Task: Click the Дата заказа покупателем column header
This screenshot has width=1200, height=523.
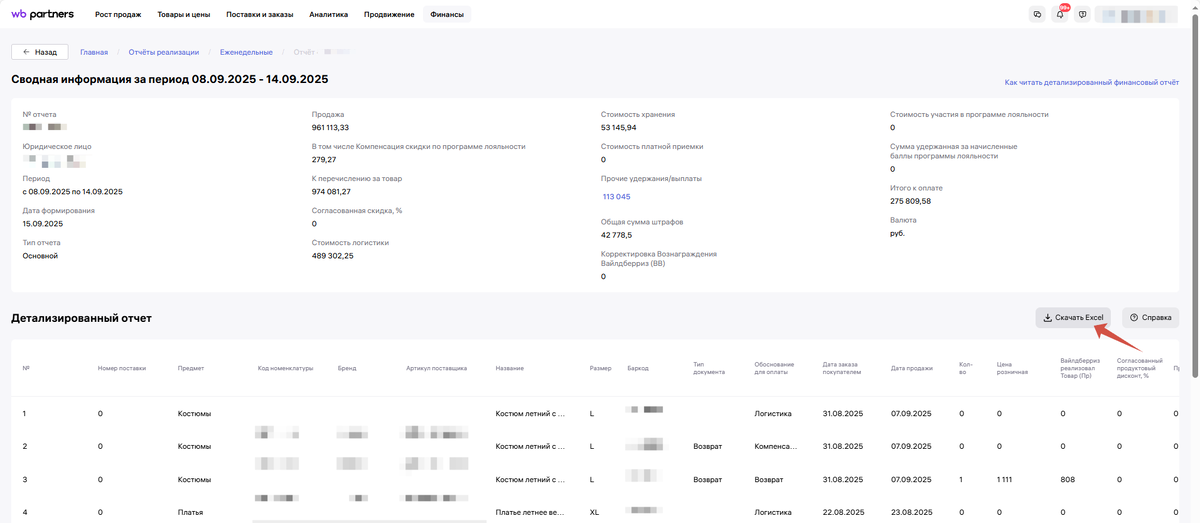Action: [x=841, y=369]
